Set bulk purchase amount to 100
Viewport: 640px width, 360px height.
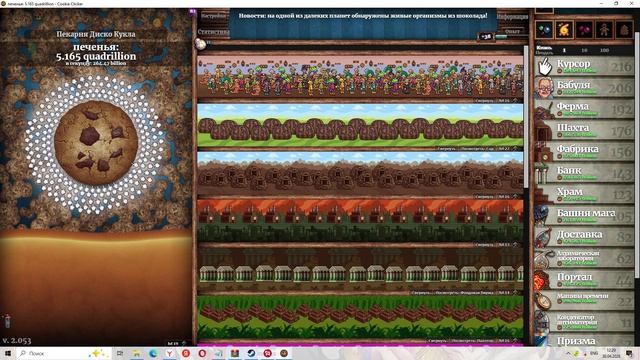tap(604, 50)
